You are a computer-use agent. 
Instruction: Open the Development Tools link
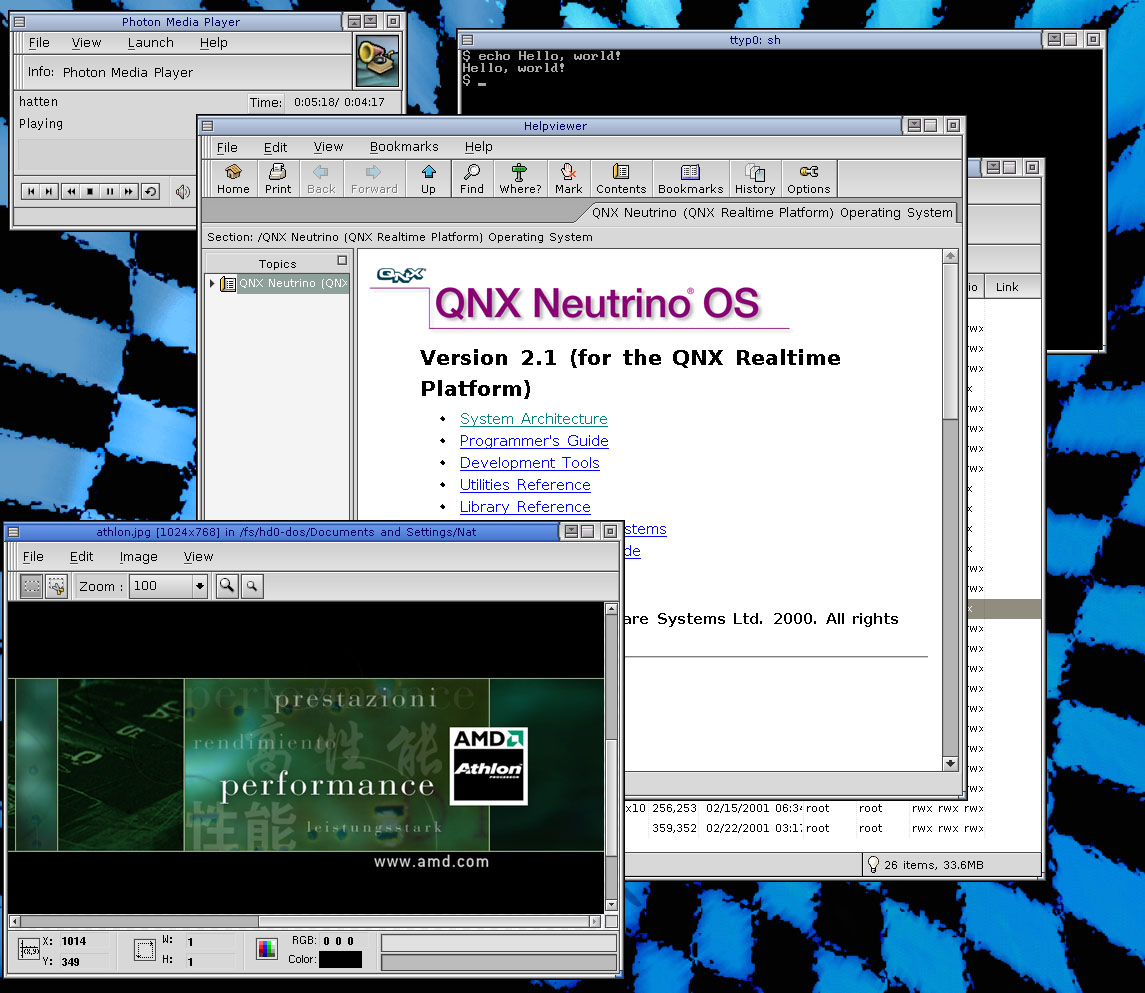[x=529, y=463]
